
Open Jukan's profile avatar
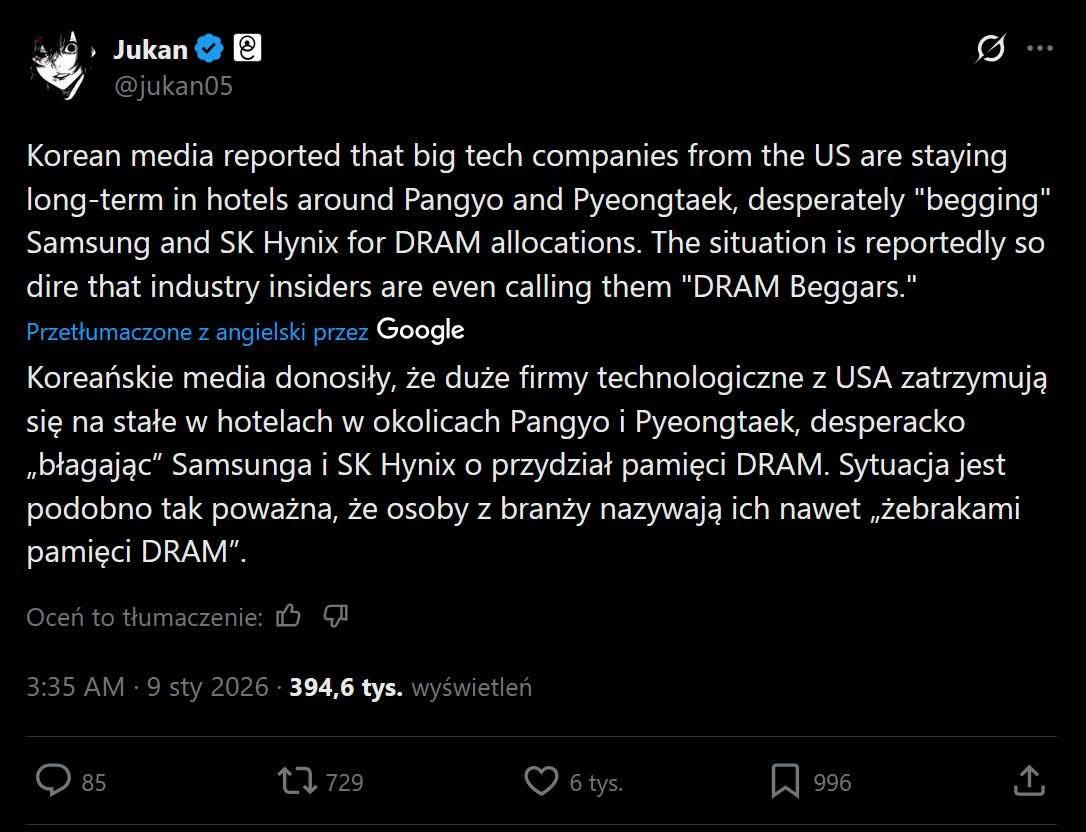pyautogui.click(x=59, y=64)
